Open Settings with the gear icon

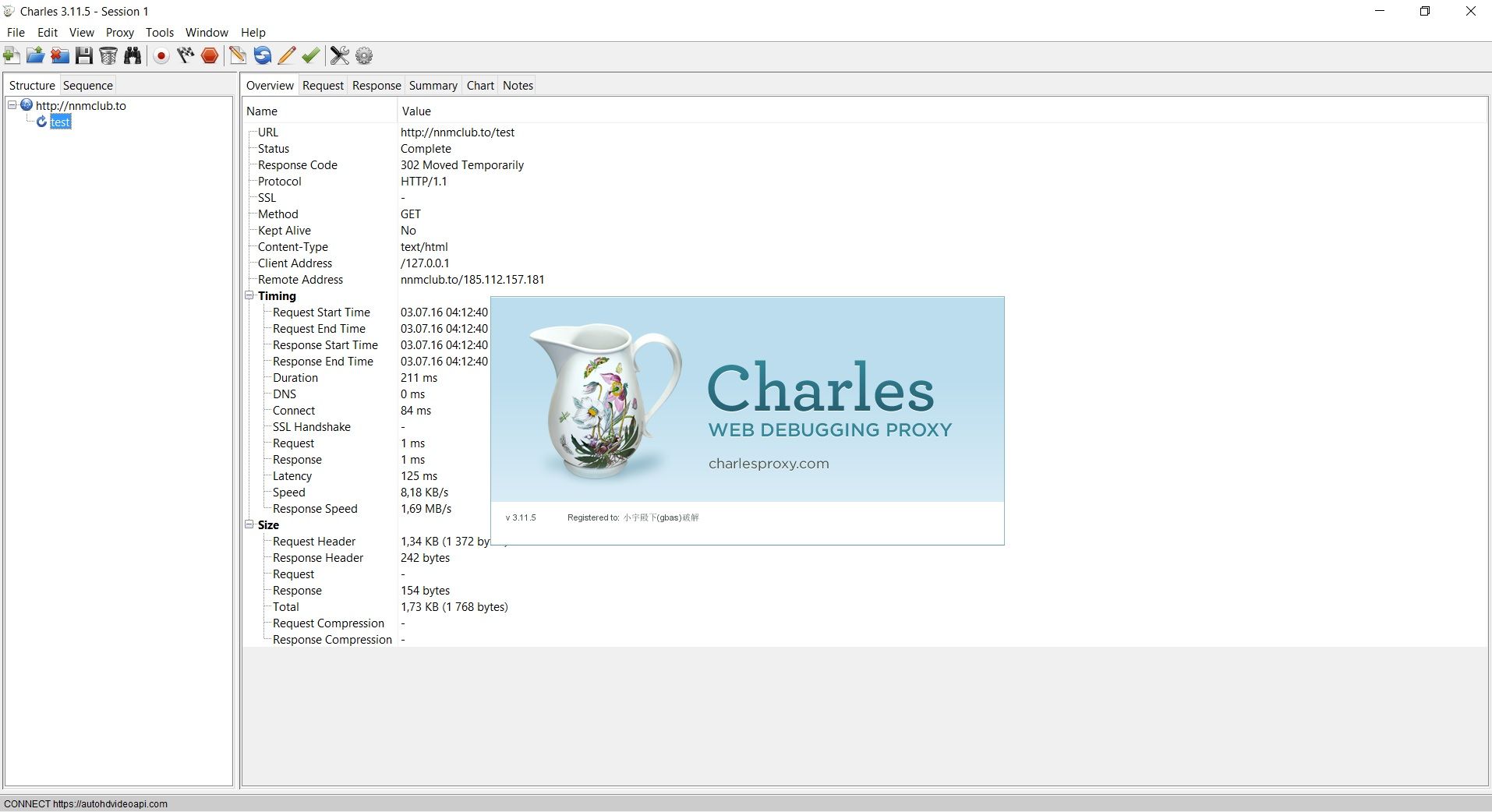tap(364, 55)
